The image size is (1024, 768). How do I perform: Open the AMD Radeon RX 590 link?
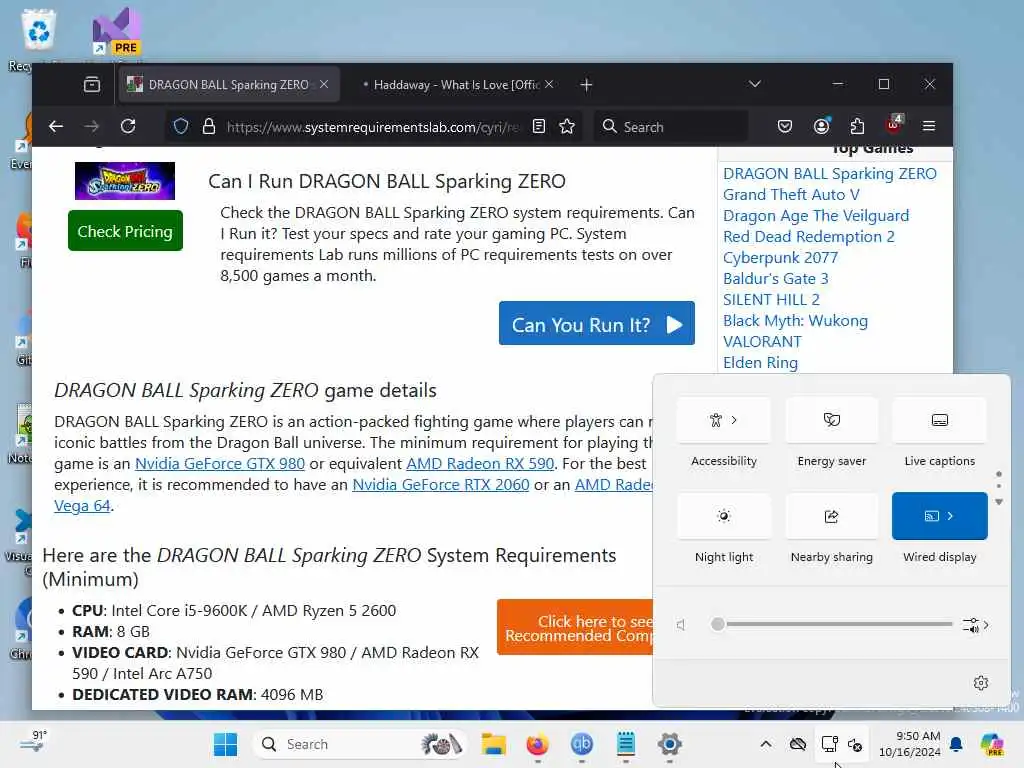[480, 464]
